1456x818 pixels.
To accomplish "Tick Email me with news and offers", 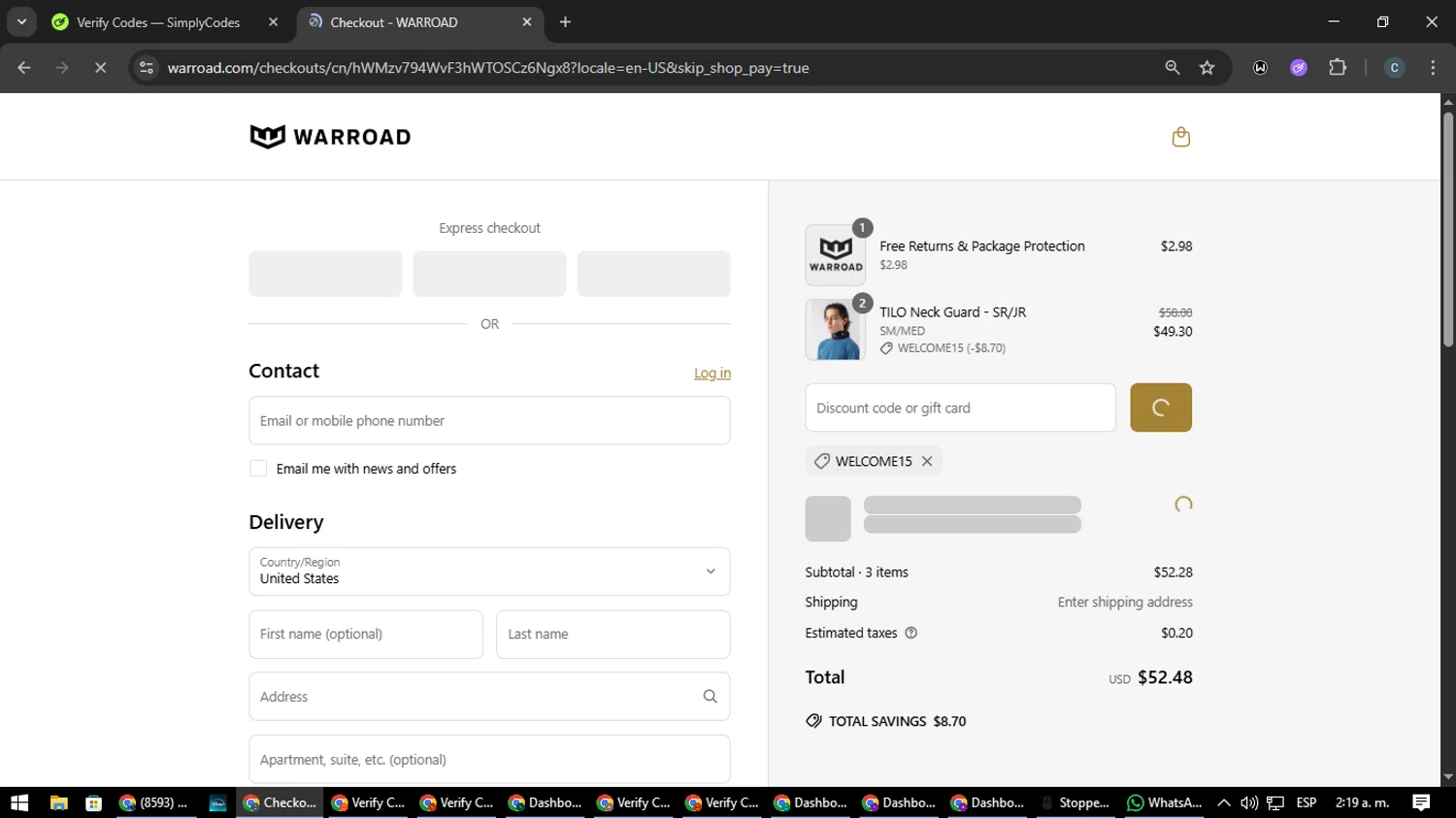I will [x=258, y=469].
